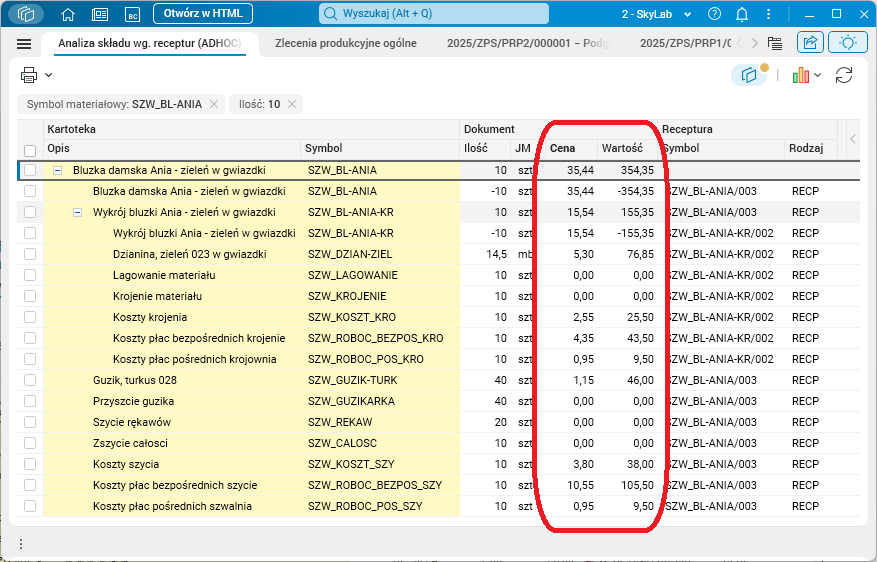Click the help question mark icon
Image resolution: width=877 pixels, height=562 pixels.
pyautogui.click(x=714, y=14)
